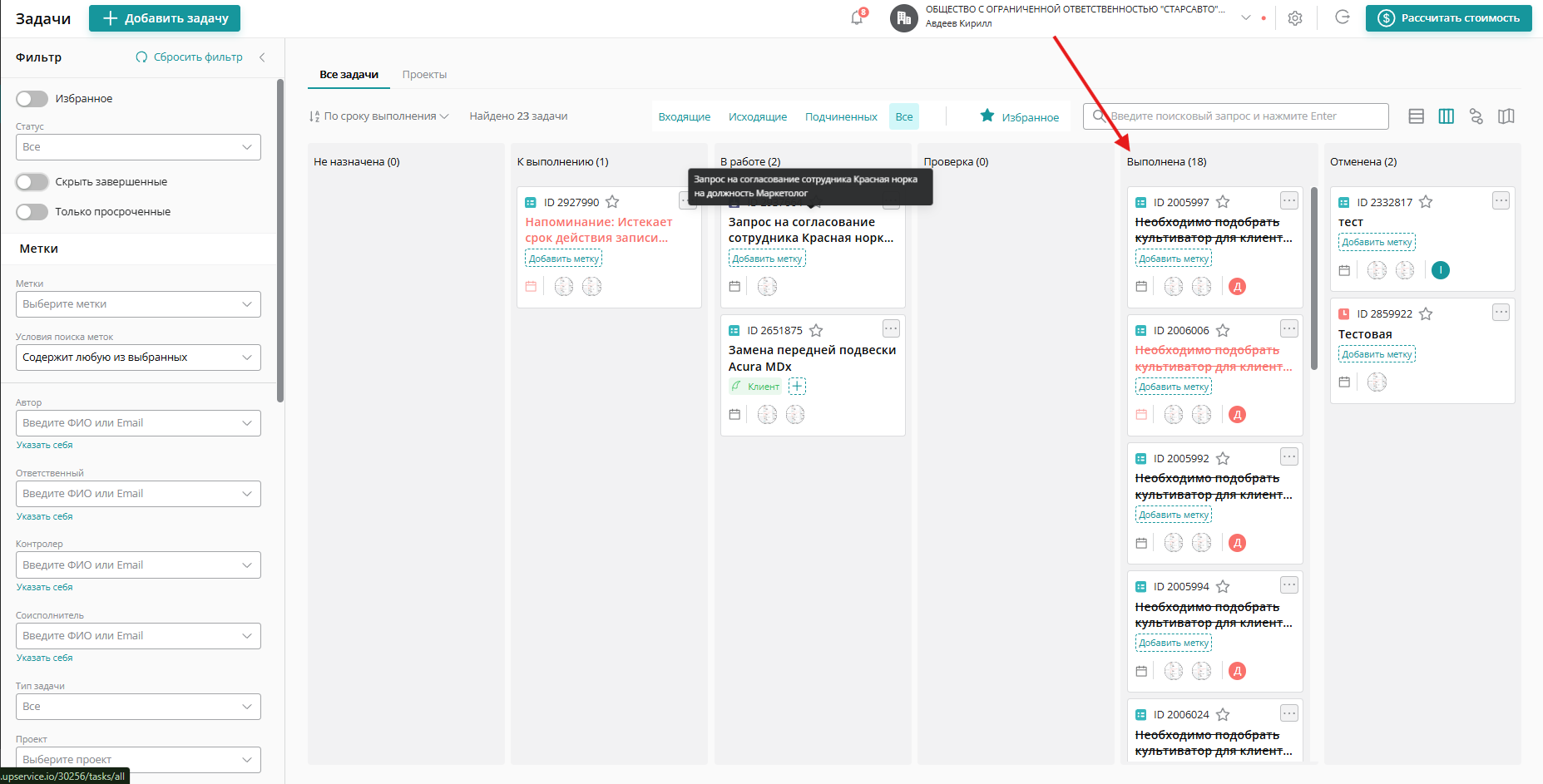Click the calendar icon on task ID 2927990
The width and height of the screenshot is (1543, 784).
click(x=531, y=286)
